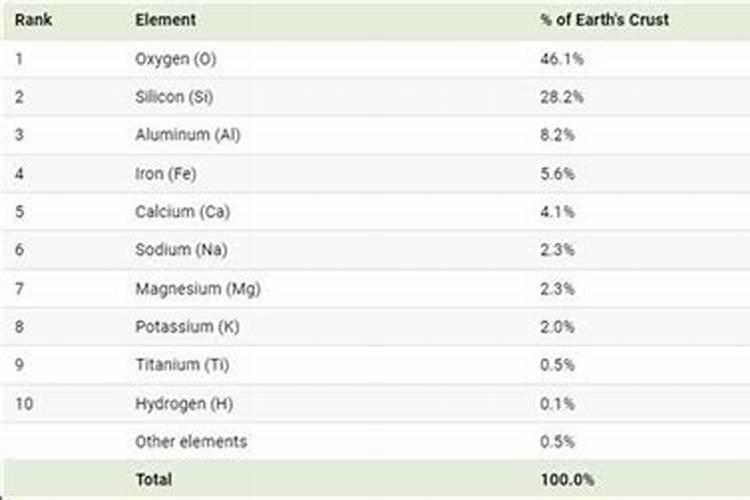The height and width of the screenshot is (500, 750).
Task: Select the Silicon (Si) cell
Action: [x=174, y=97]
